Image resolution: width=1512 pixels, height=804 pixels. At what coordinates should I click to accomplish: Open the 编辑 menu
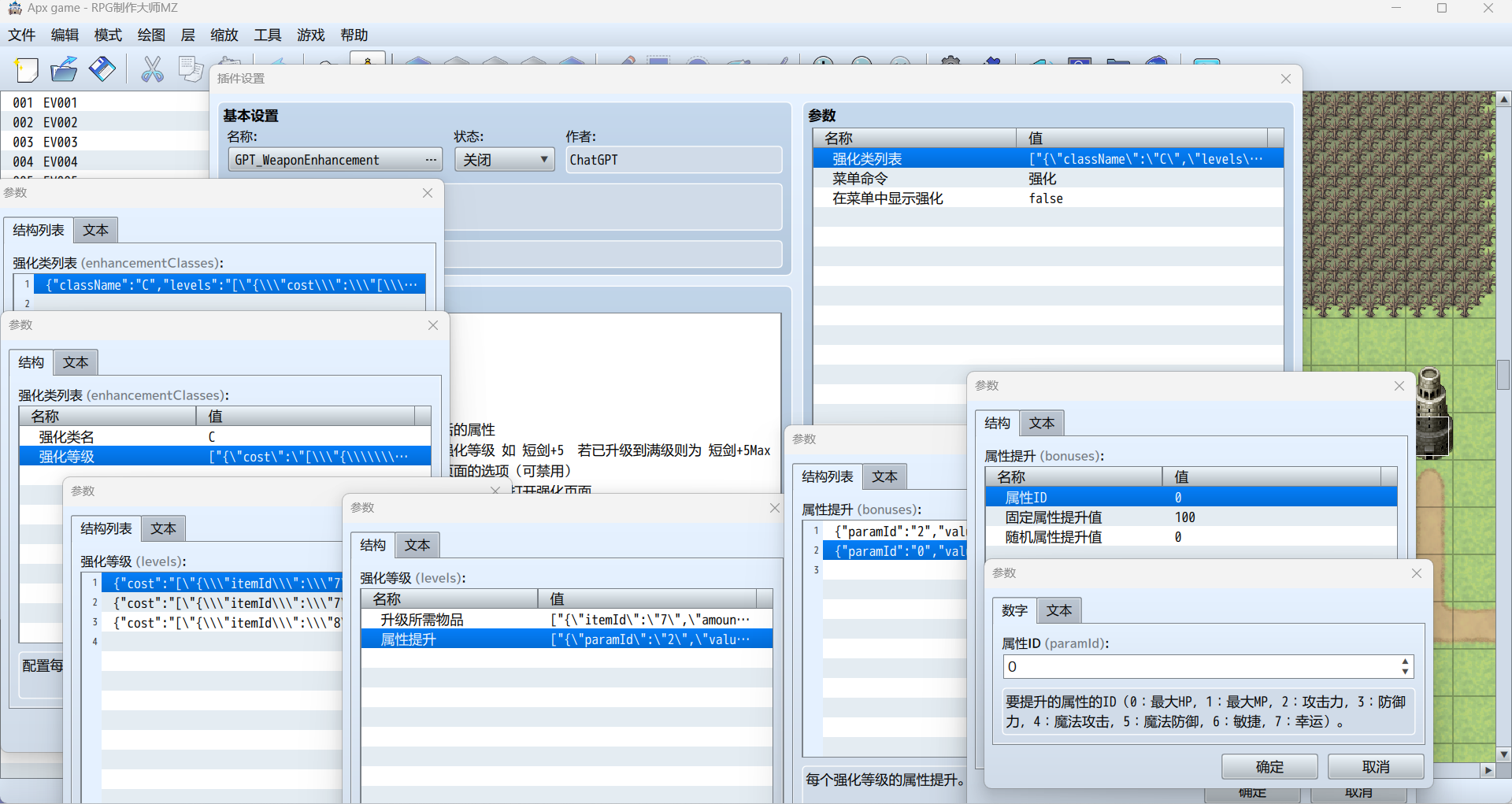point(65,35)
